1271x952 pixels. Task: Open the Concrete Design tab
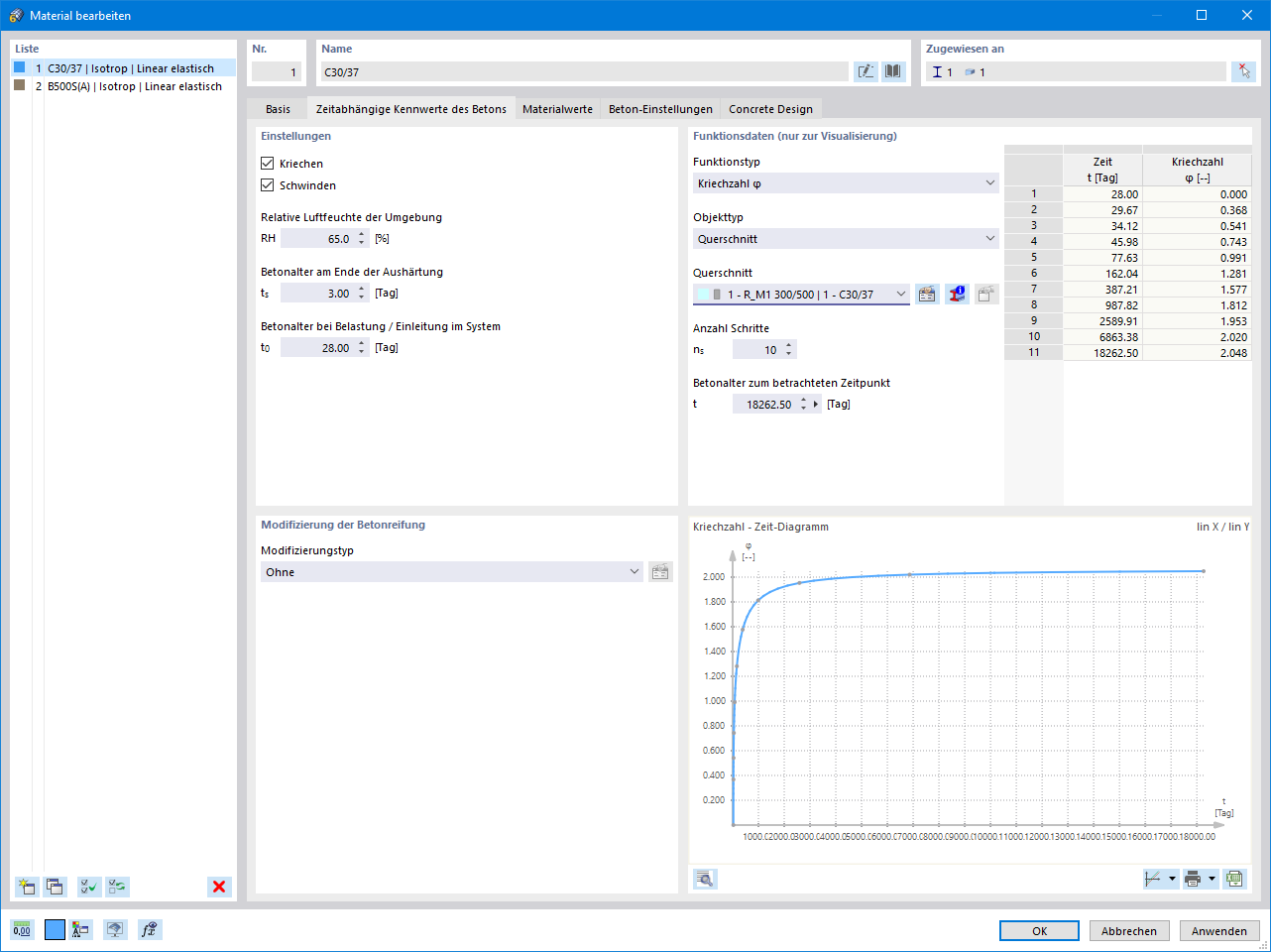(x=771, y=109)
